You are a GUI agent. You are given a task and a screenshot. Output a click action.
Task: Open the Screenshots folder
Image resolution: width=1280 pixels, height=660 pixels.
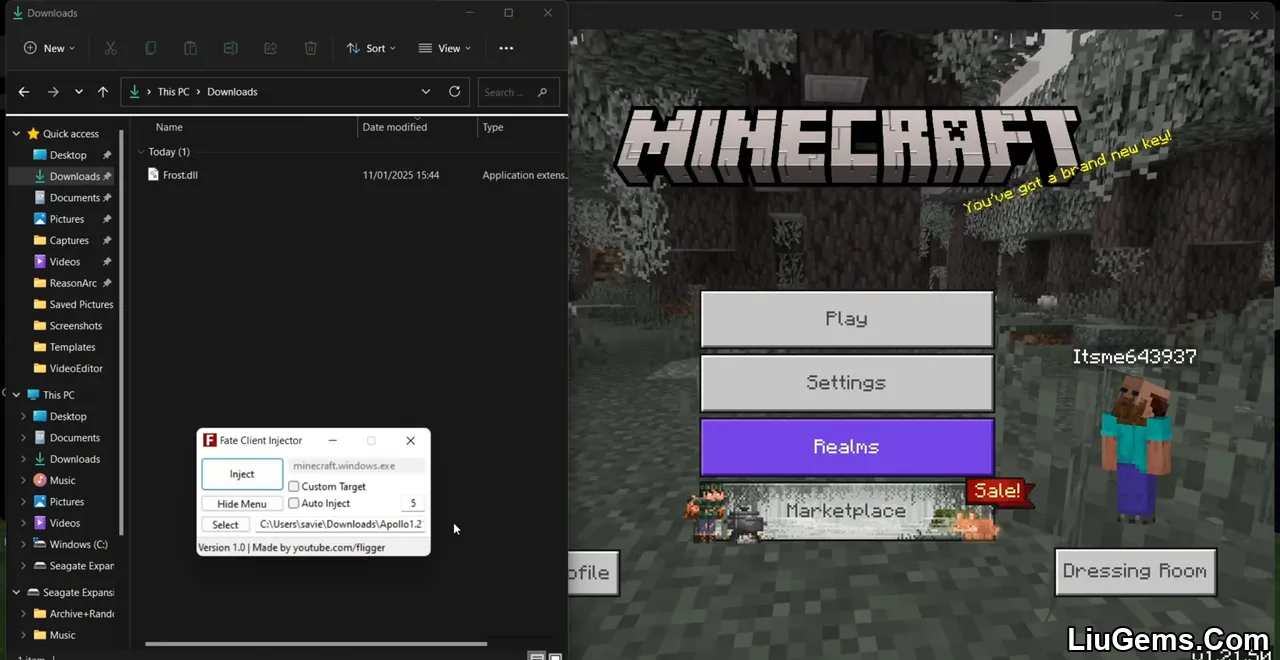pos(75,326)
